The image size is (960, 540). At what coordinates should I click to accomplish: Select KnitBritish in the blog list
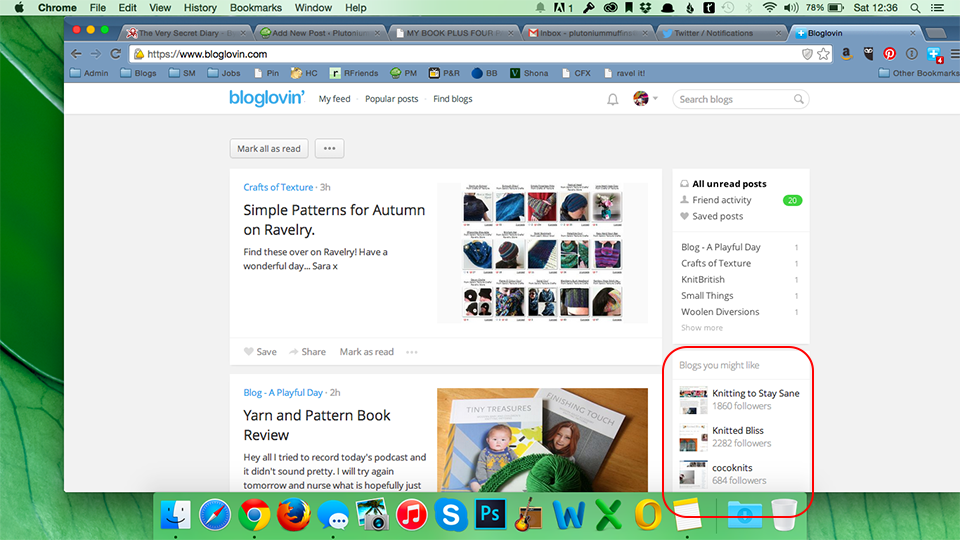pos(703,279)
